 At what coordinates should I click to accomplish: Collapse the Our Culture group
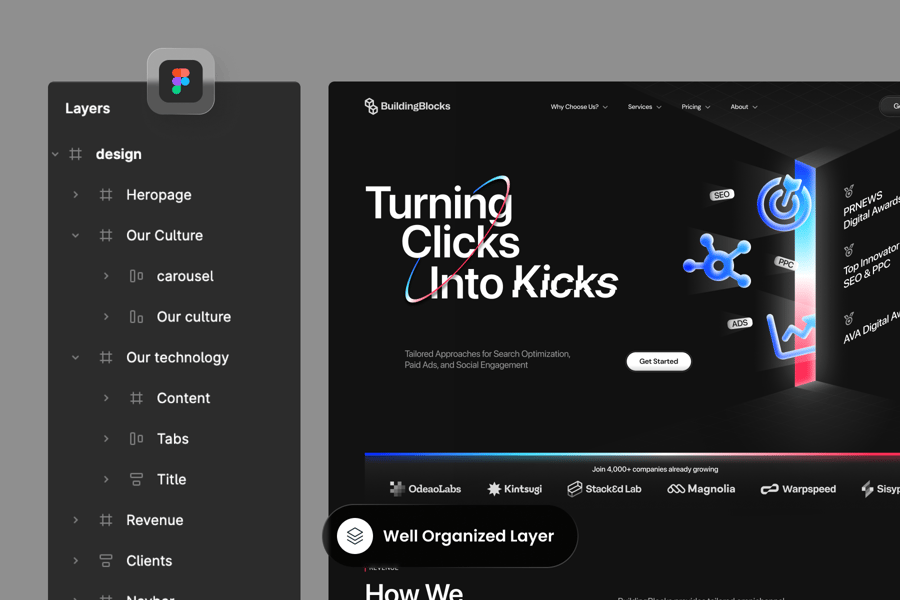(x=75, y=236)
